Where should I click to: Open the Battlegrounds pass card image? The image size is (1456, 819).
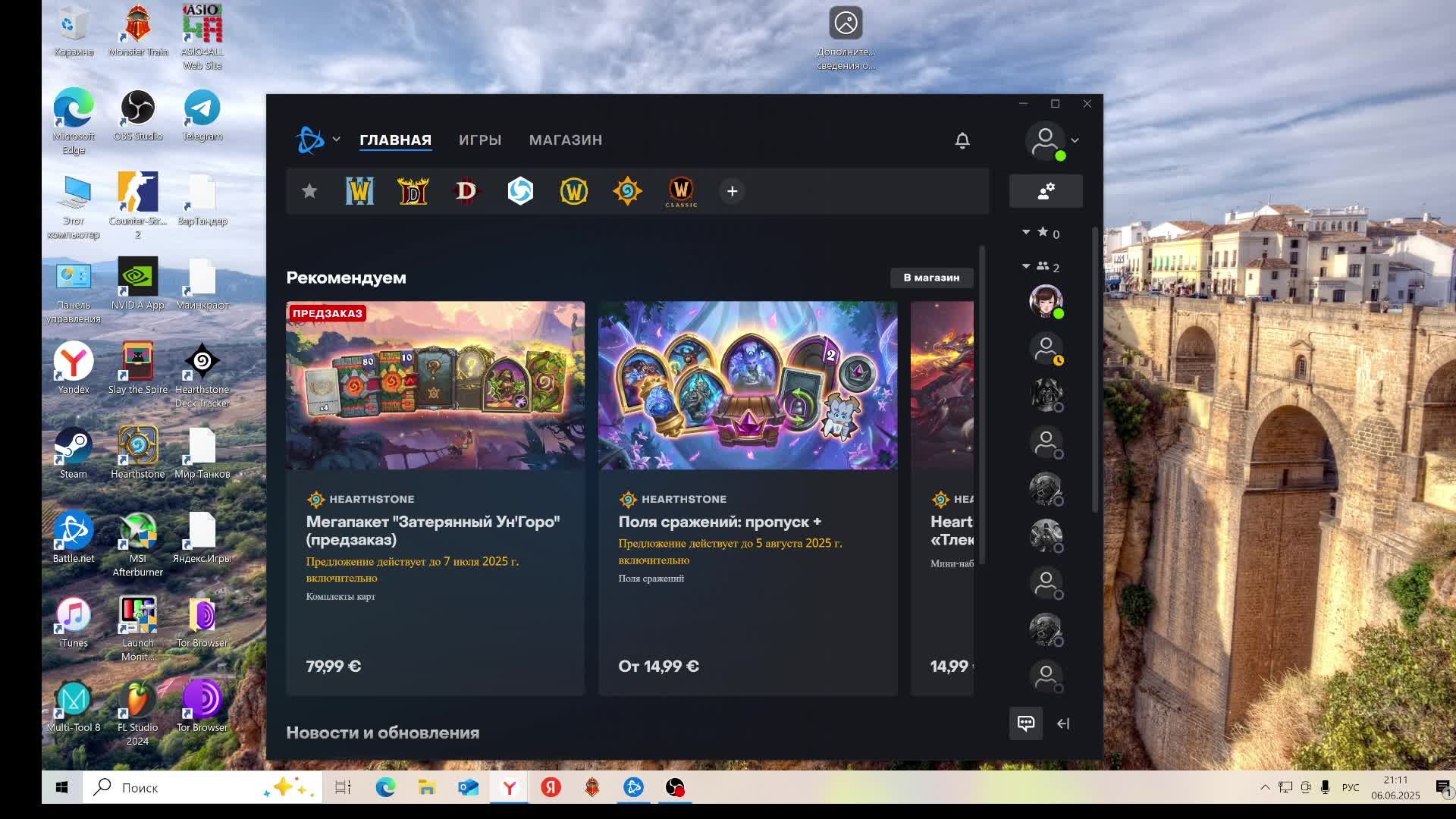click(x=748, y=385)
